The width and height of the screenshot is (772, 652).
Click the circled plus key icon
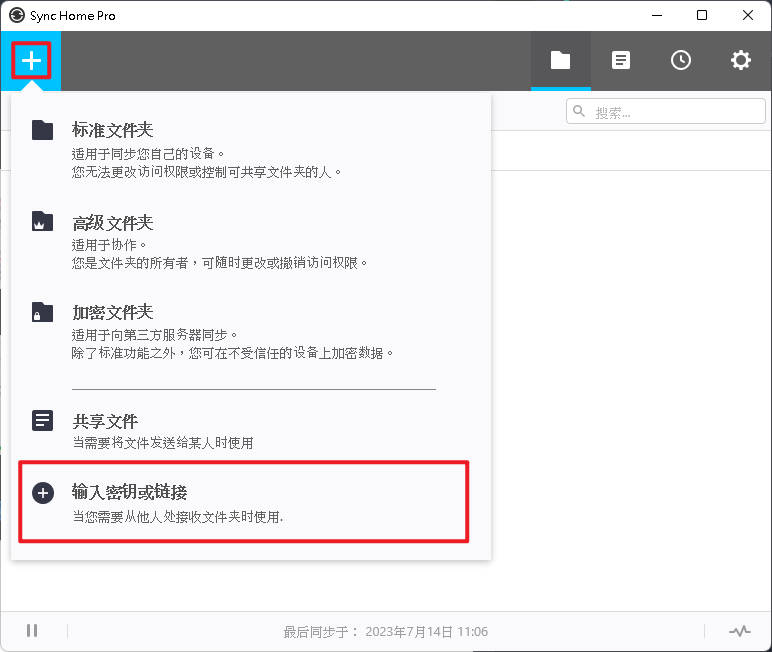coord(43,493)
